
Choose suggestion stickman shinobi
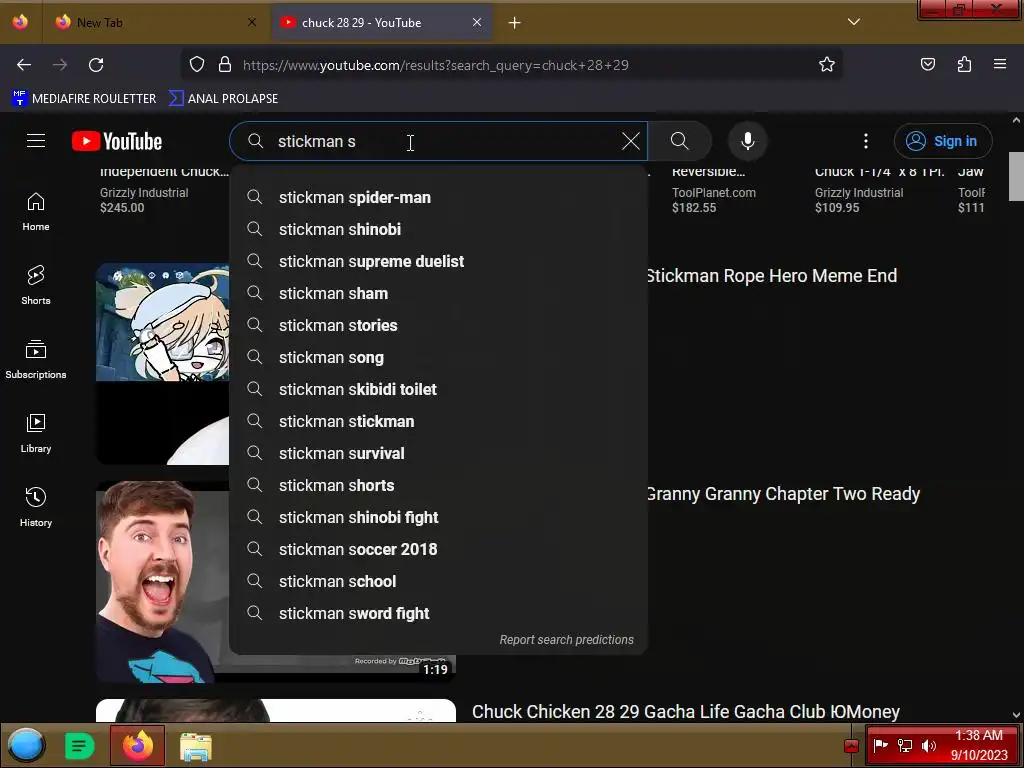click(438, 229)
